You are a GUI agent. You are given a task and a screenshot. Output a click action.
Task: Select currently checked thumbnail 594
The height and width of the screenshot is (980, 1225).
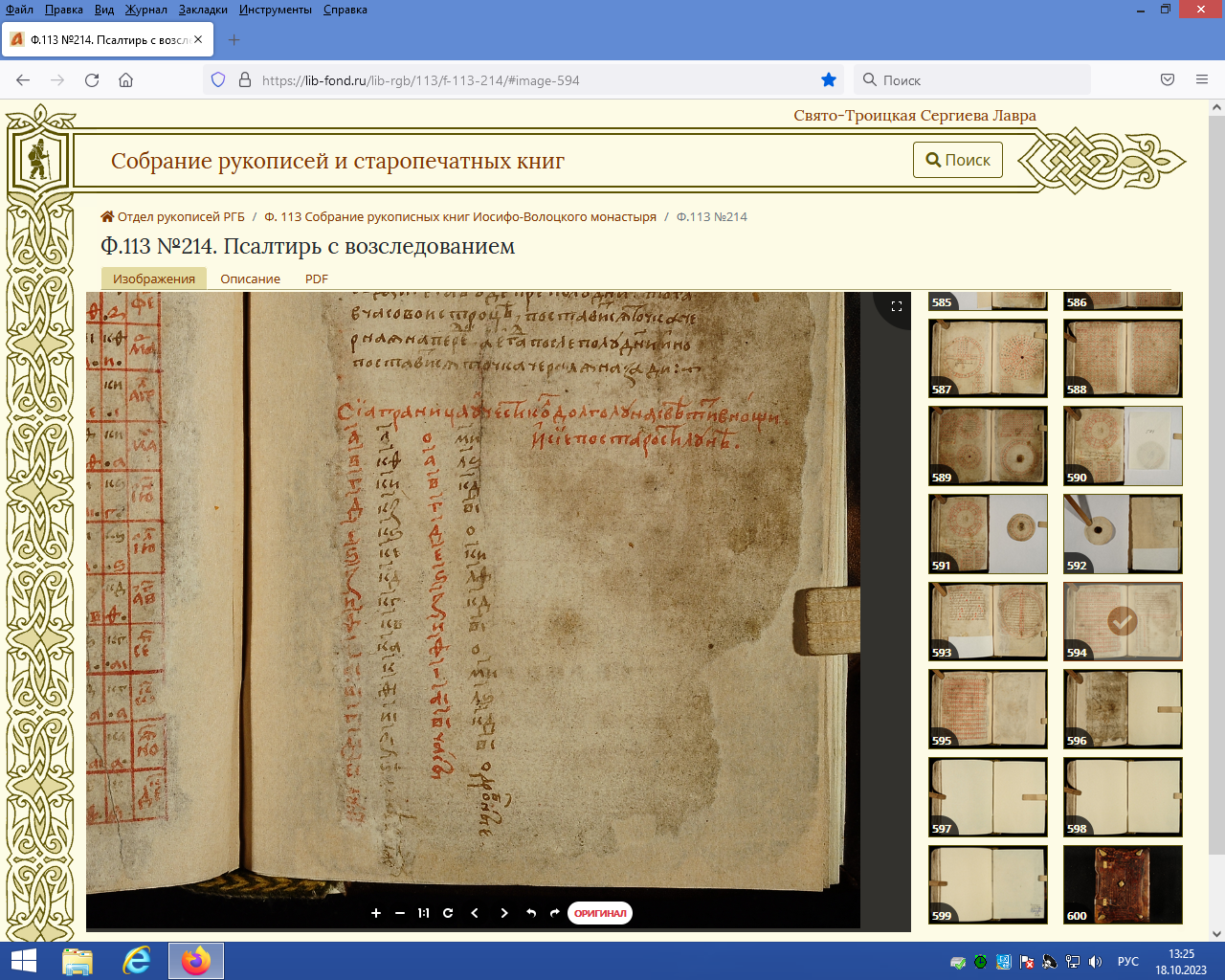1123,621
